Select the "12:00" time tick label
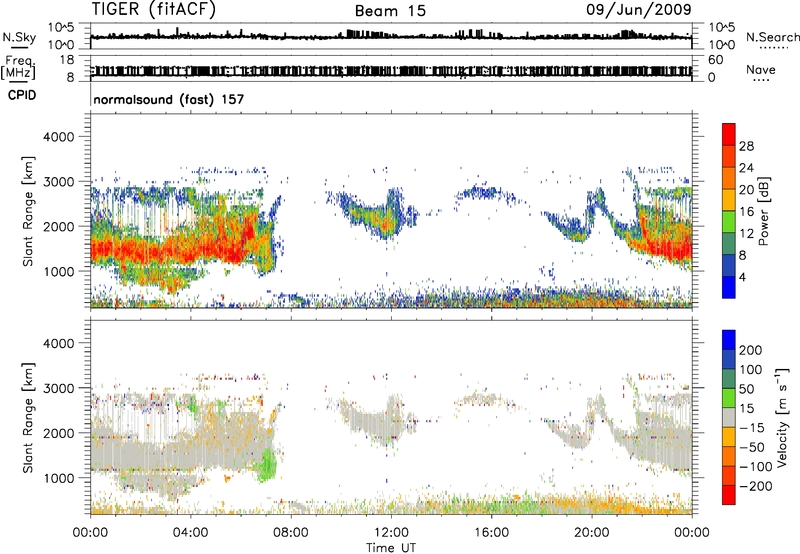The image size is (800, 554). pyautogui.click(x=391, y=533)
